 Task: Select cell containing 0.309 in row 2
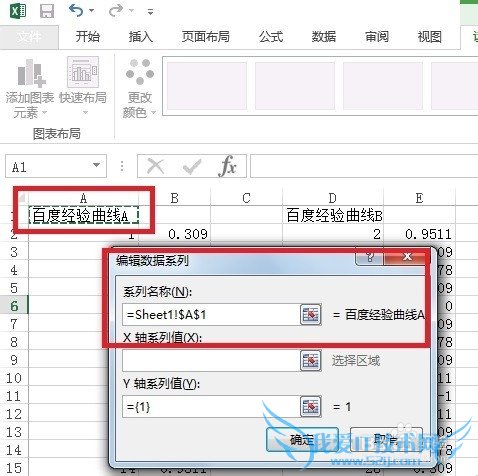(175, 234)
